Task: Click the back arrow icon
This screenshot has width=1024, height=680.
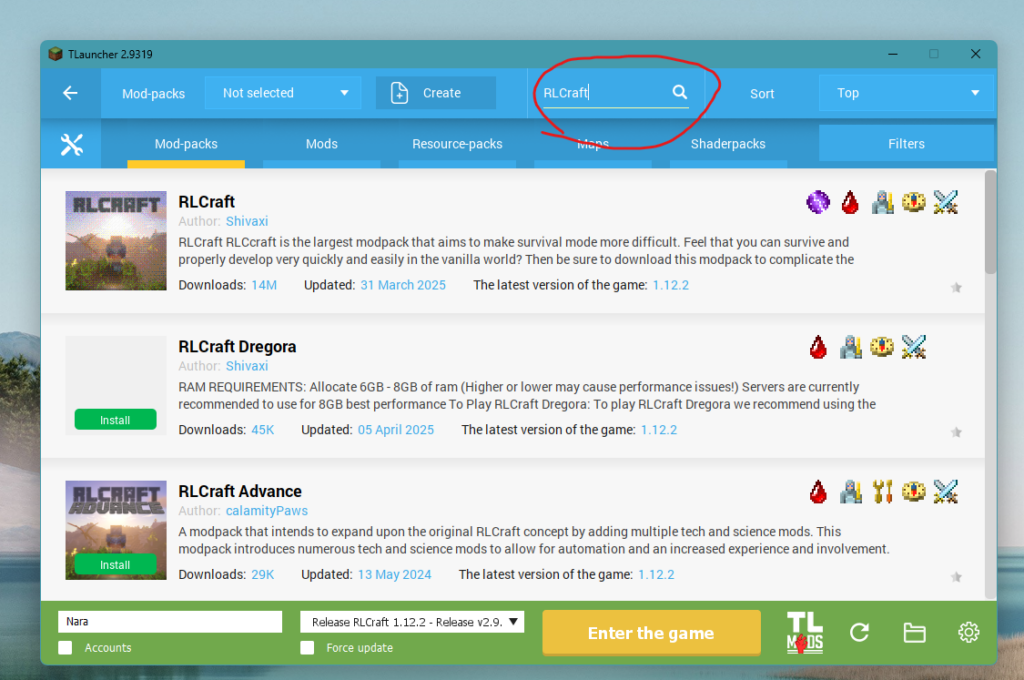Action: coord(70,93)
